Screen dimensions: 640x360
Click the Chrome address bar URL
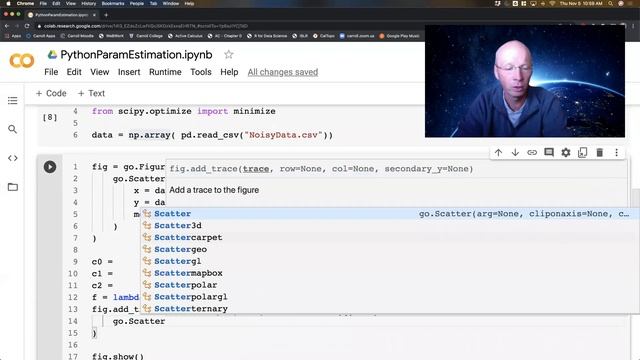point(146,26)
